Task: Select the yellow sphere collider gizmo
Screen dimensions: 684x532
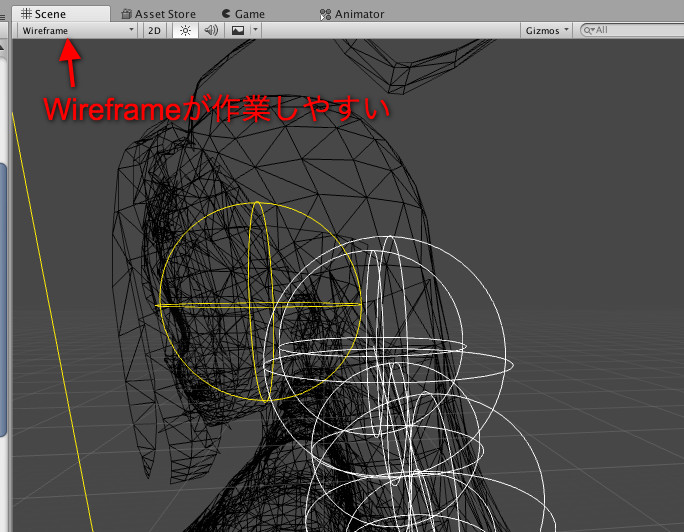Action: click(x=260, y=301)
